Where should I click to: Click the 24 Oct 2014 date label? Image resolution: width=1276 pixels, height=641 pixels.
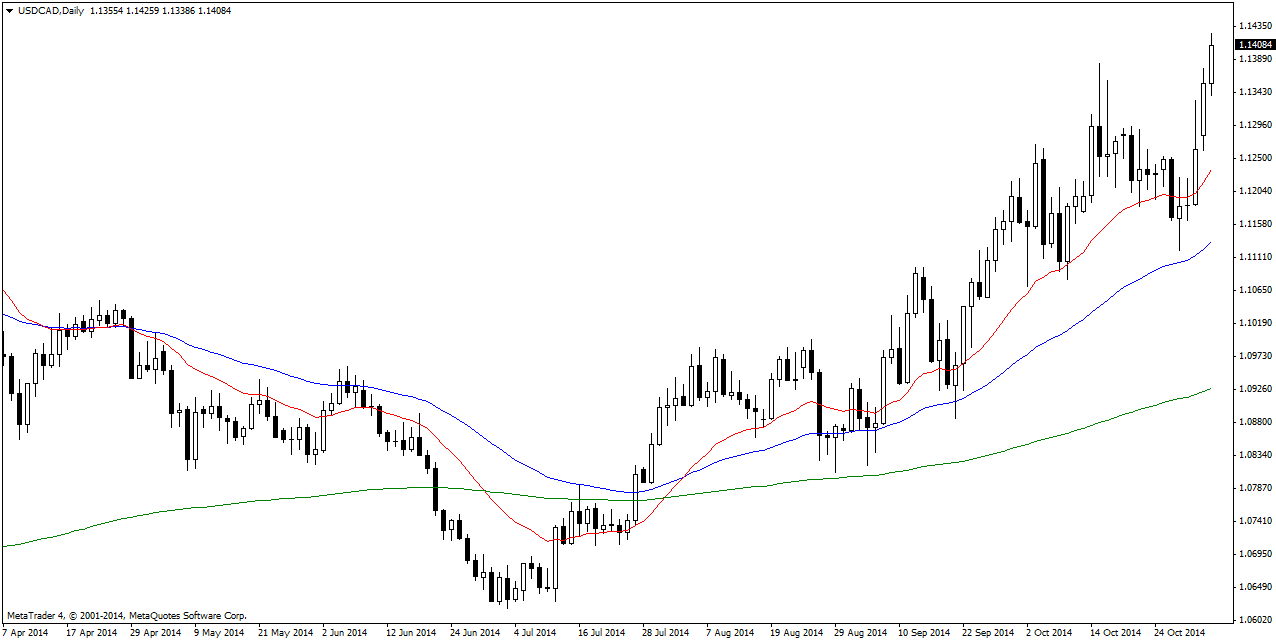pos(1179,633)
